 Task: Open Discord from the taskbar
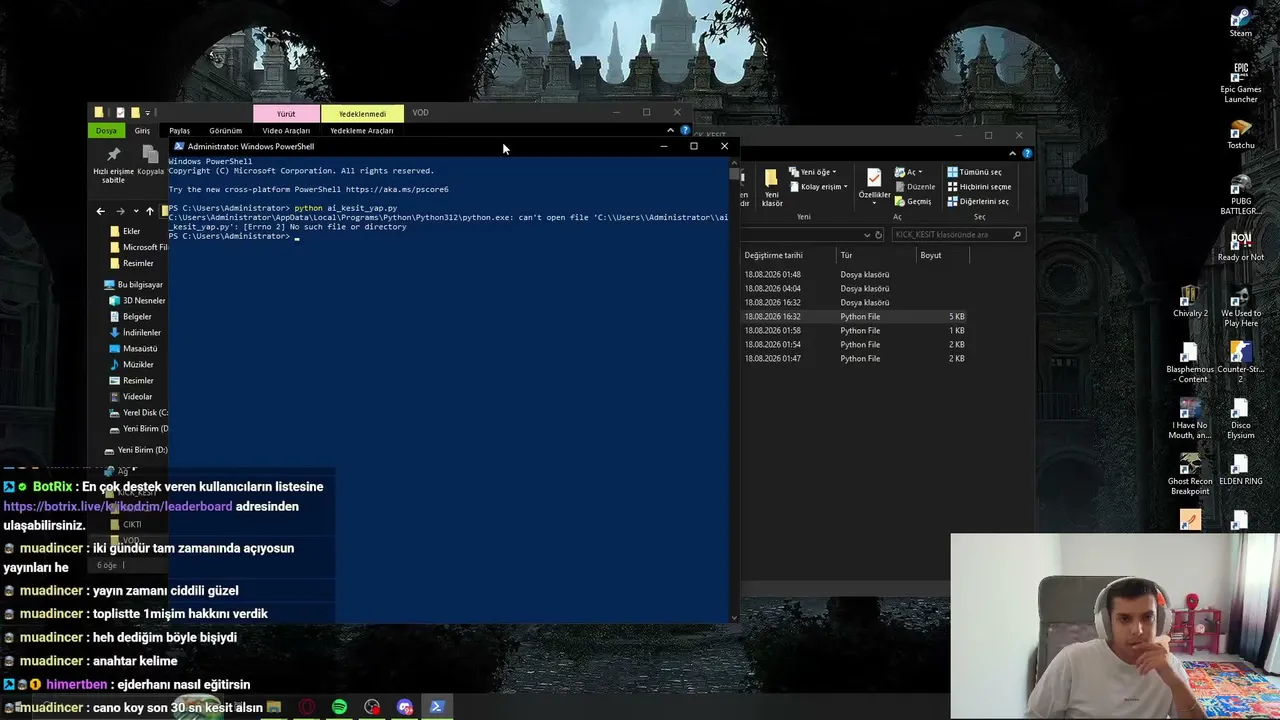pos(404,707)
